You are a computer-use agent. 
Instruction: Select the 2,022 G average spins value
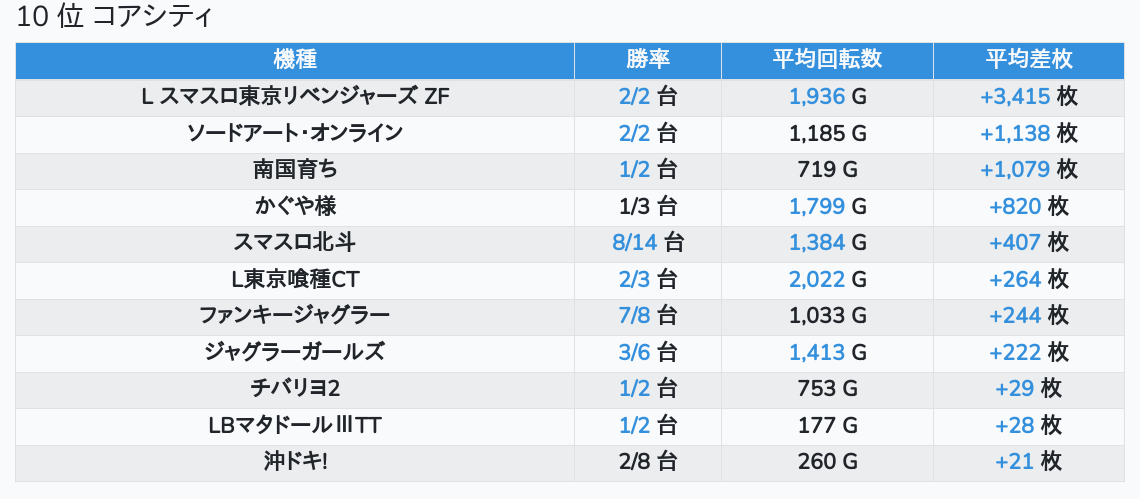click(x=817, y=279)
